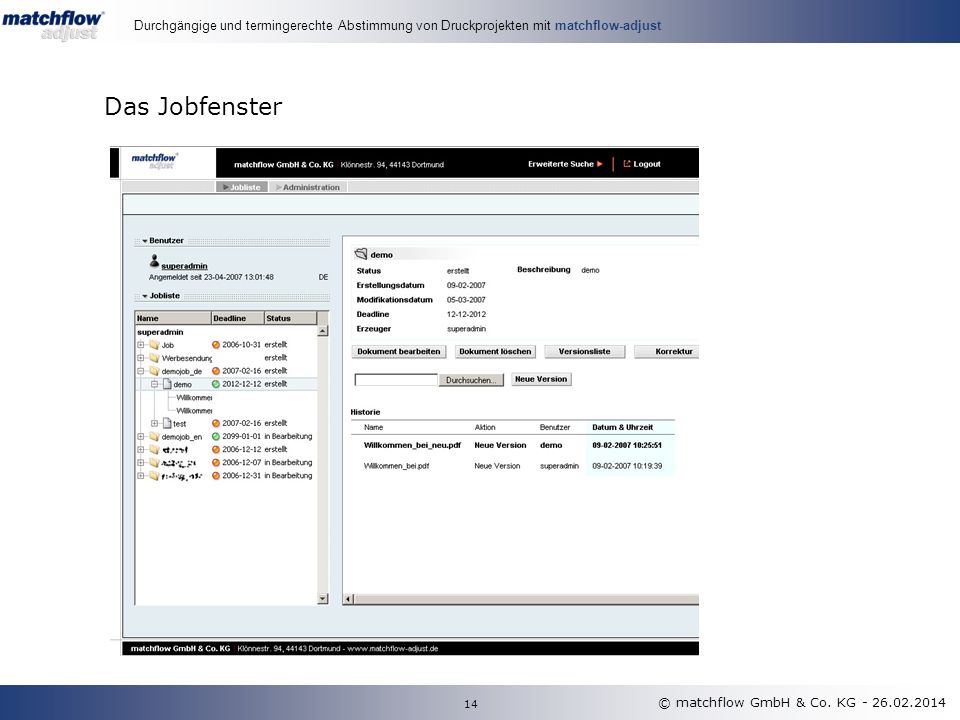960x720 pixels.
Task: Click the demojob_de folder icon
Action: point(154,371)
